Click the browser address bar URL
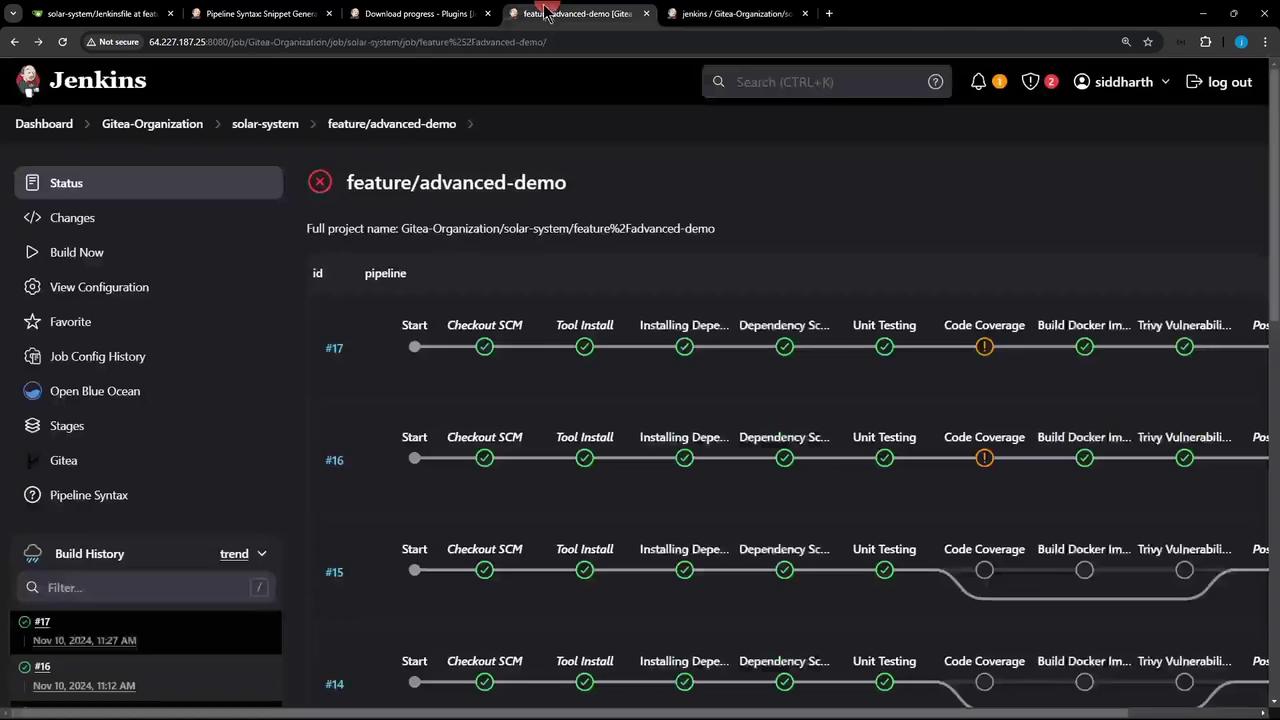This screenshot has height=720, width=1280. click(x=347, y=42)
